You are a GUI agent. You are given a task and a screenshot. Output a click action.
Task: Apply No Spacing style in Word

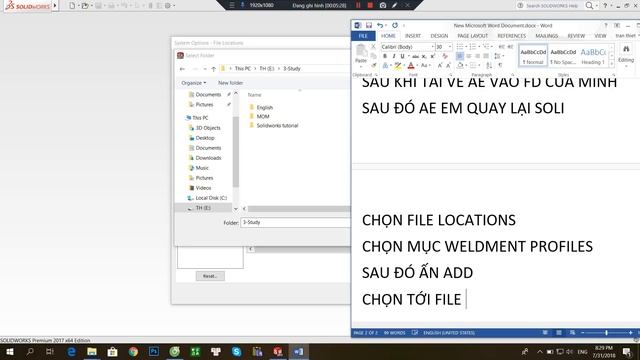tap(563, 56)
